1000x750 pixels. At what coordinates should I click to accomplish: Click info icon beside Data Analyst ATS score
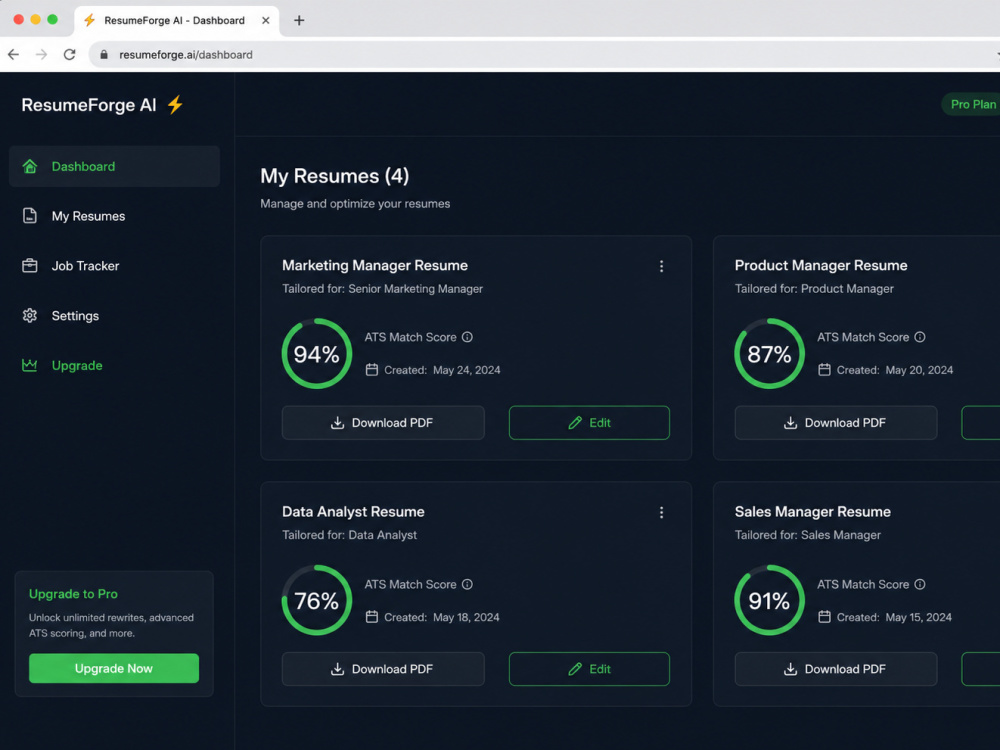pos(467,584)
